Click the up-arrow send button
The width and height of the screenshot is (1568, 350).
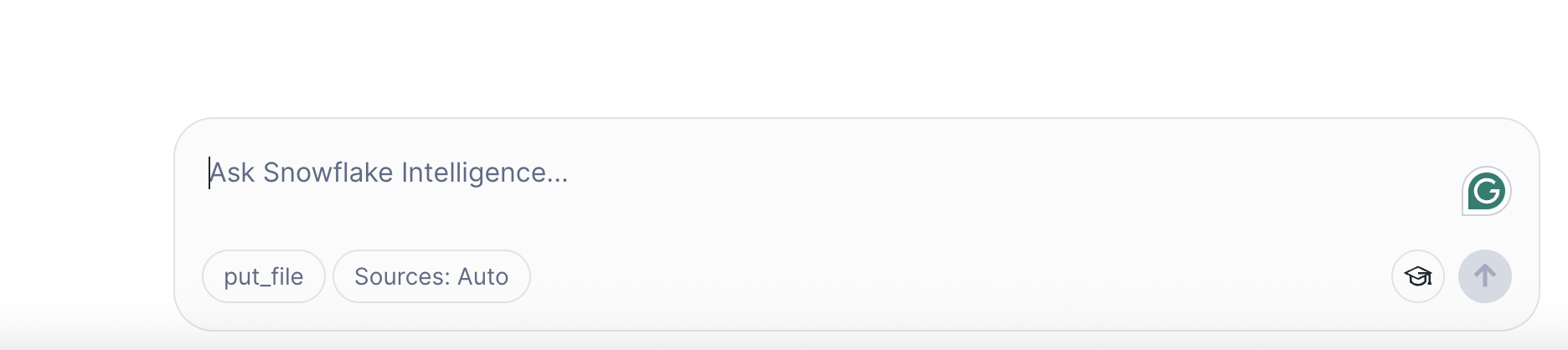pyautogui.click(x=1484, y=276)
